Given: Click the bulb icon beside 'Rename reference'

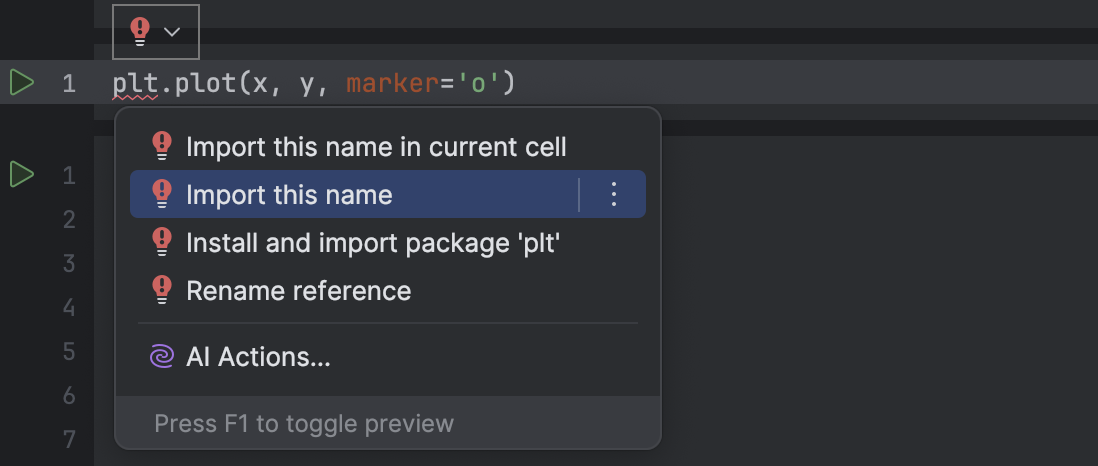Looking at the screenshot, I should tap(161, 291).
